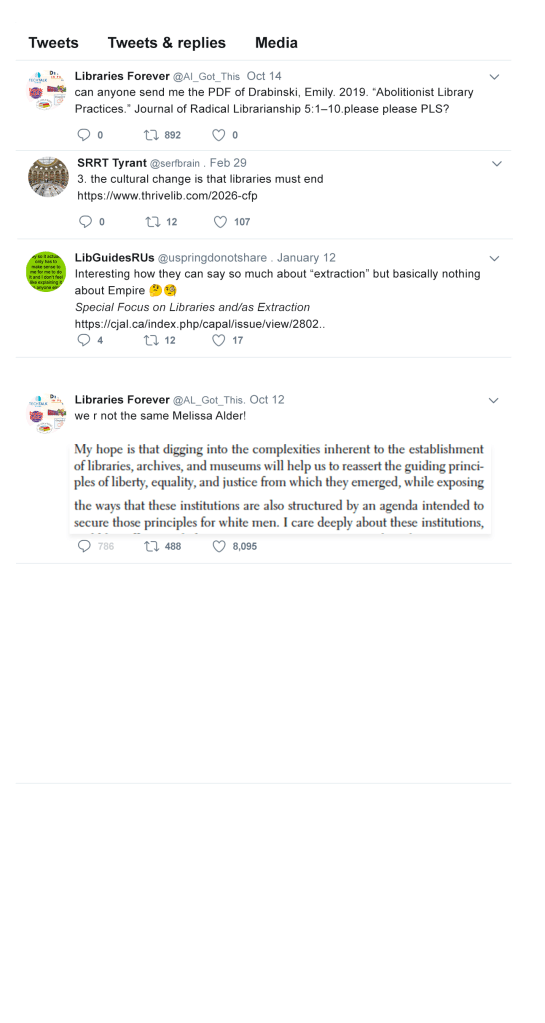Viewport: 545px width, 1023px height.
Task: Open the quoted book excerpt image
Action: pyautogui.click(x=280, y=489)
